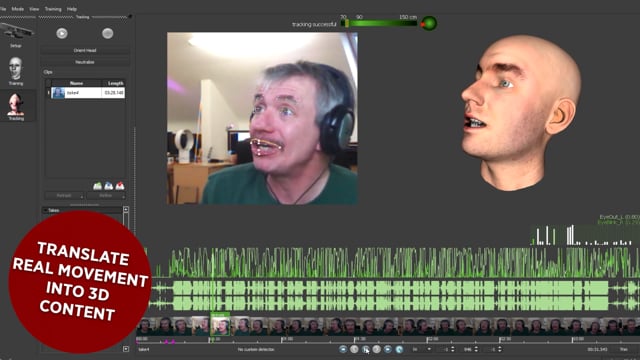The width and height of the screenshot is (640, 360).
Task: Open the Mode menu
Action: (18, 9)
